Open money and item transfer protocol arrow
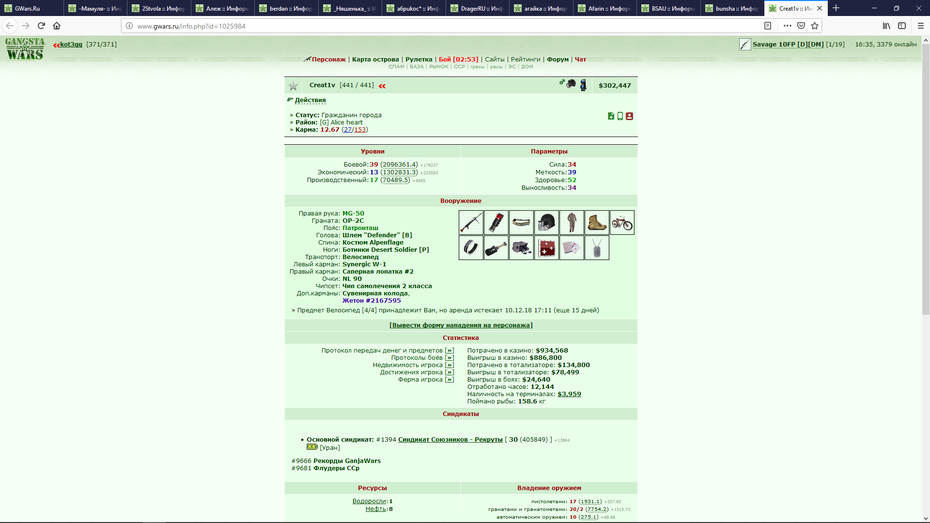This screenshot has width=930, height=523. click(x=449, y=350)
